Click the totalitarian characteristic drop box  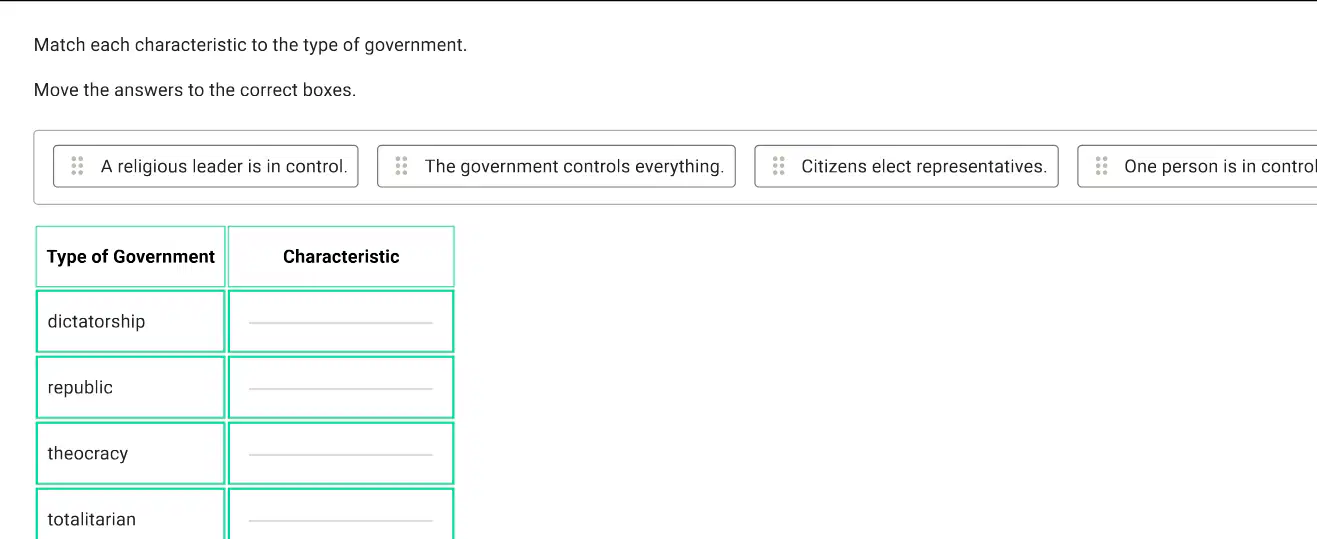341,514
